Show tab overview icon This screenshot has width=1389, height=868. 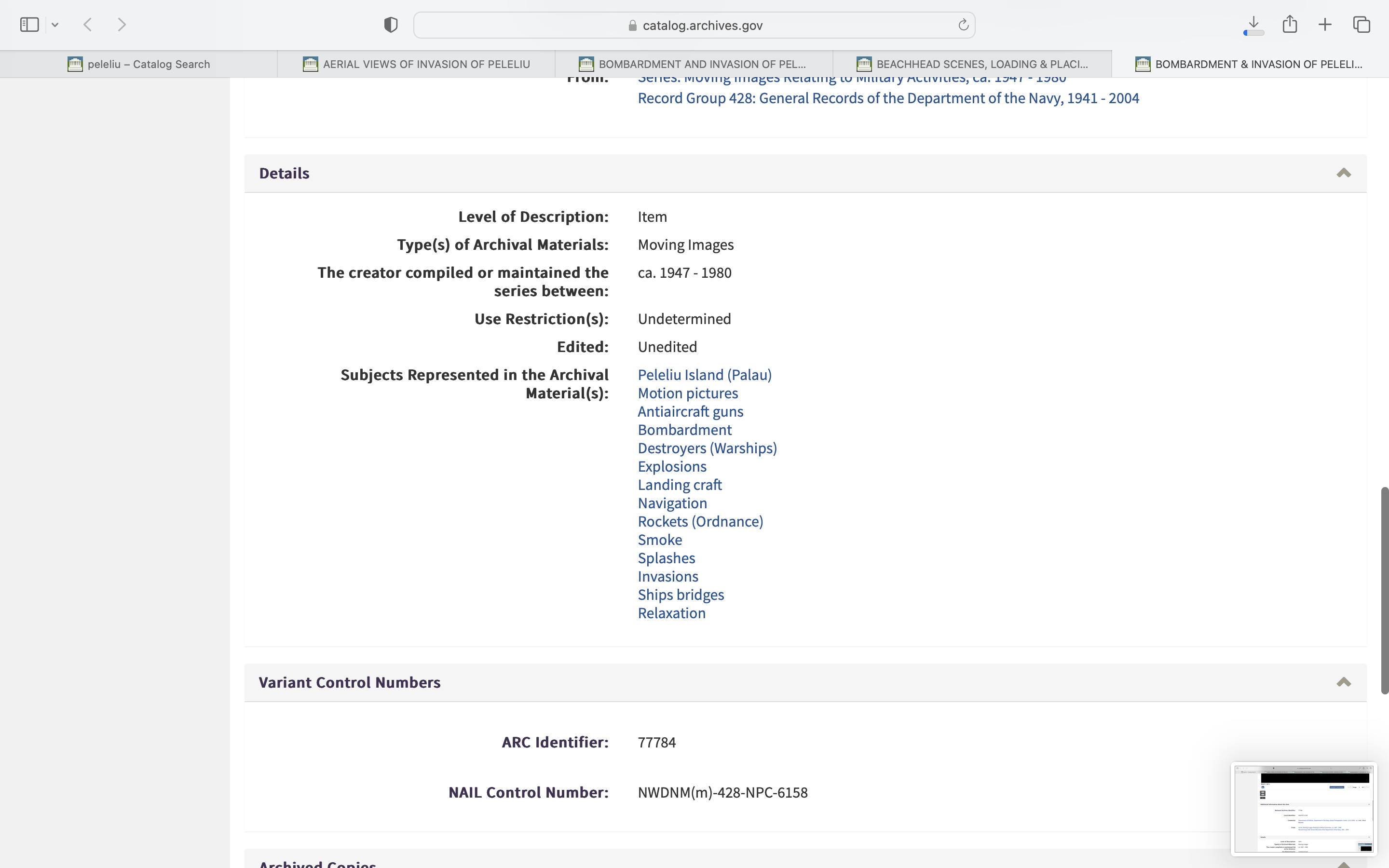coord(1362,25)
